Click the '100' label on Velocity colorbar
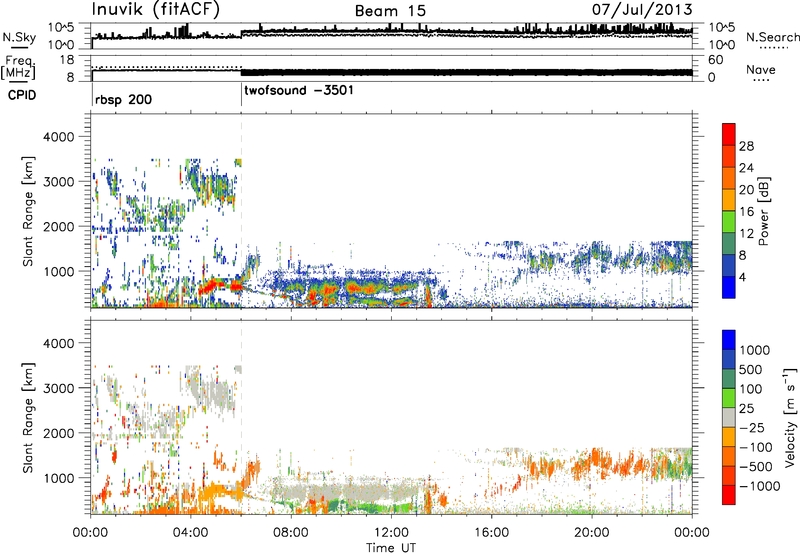The width and height of the screenshot is (800, 554). [x=751, y=389]
